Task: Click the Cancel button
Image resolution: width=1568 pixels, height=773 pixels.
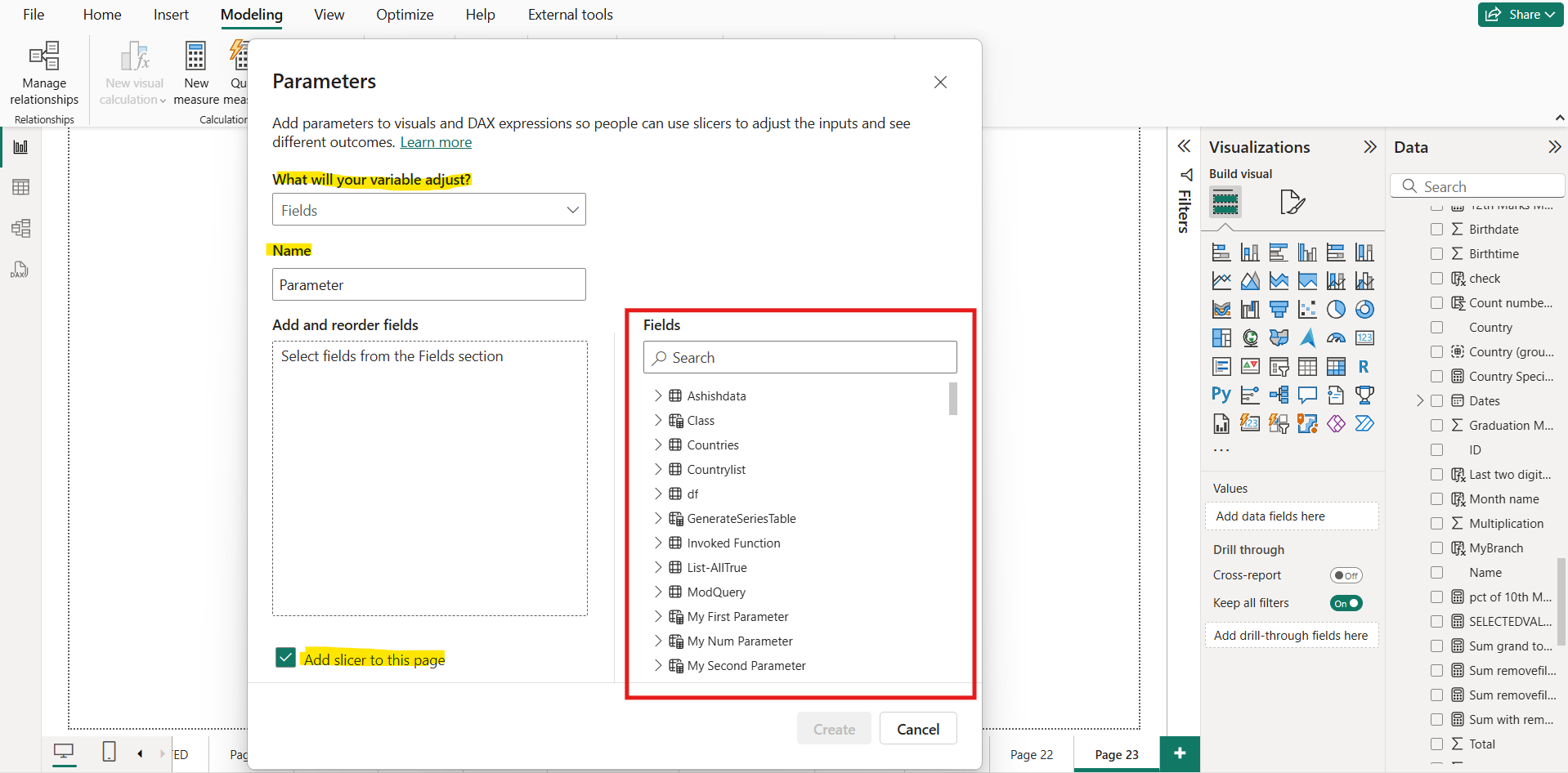Action: click(x=917, y=728)
